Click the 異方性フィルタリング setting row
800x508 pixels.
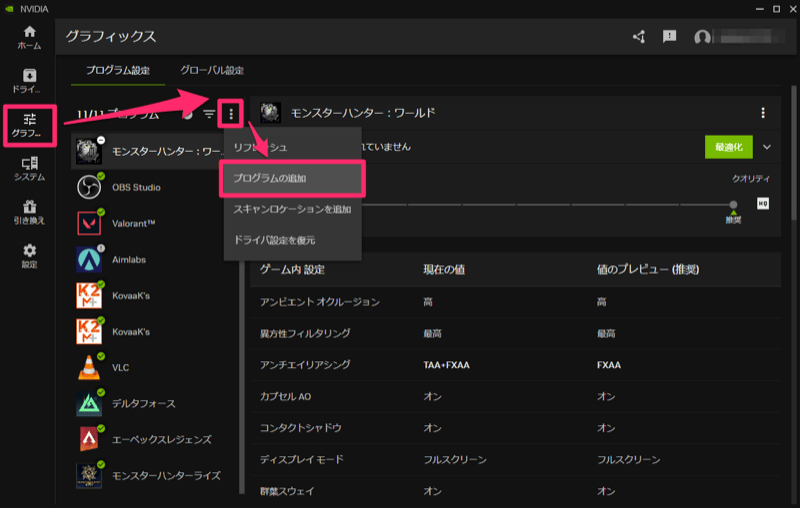point(515,334)
